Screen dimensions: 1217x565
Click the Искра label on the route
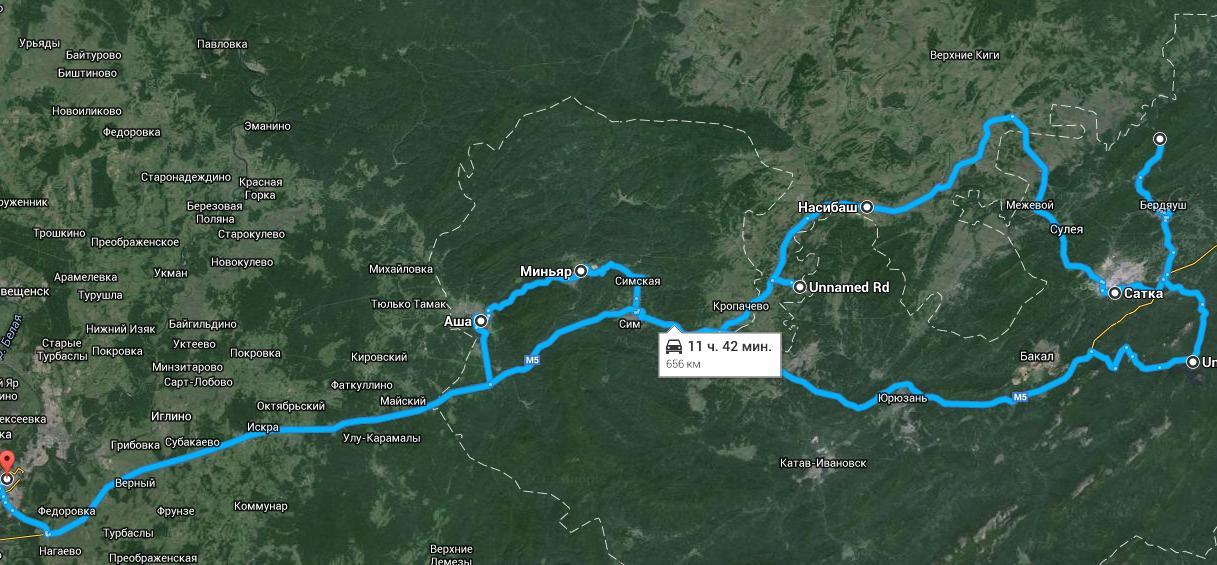point(262,427)
